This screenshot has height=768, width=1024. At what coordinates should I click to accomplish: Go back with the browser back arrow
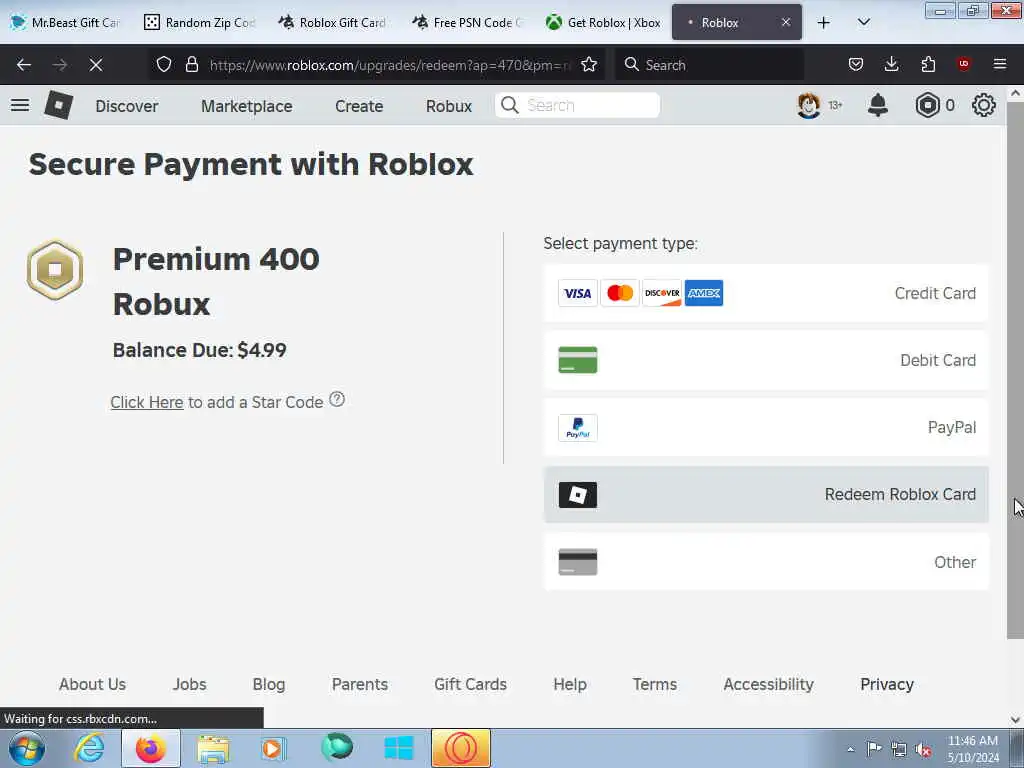point(24,65)
